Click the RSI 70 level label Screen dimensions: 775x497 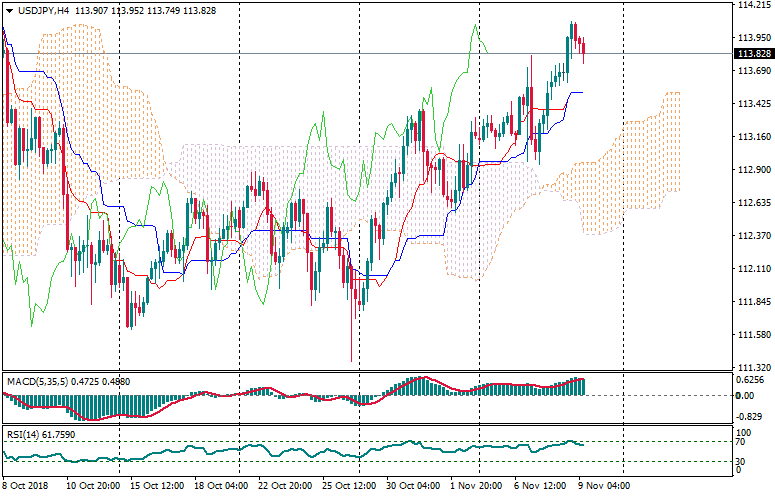click(x=742, y=442)
